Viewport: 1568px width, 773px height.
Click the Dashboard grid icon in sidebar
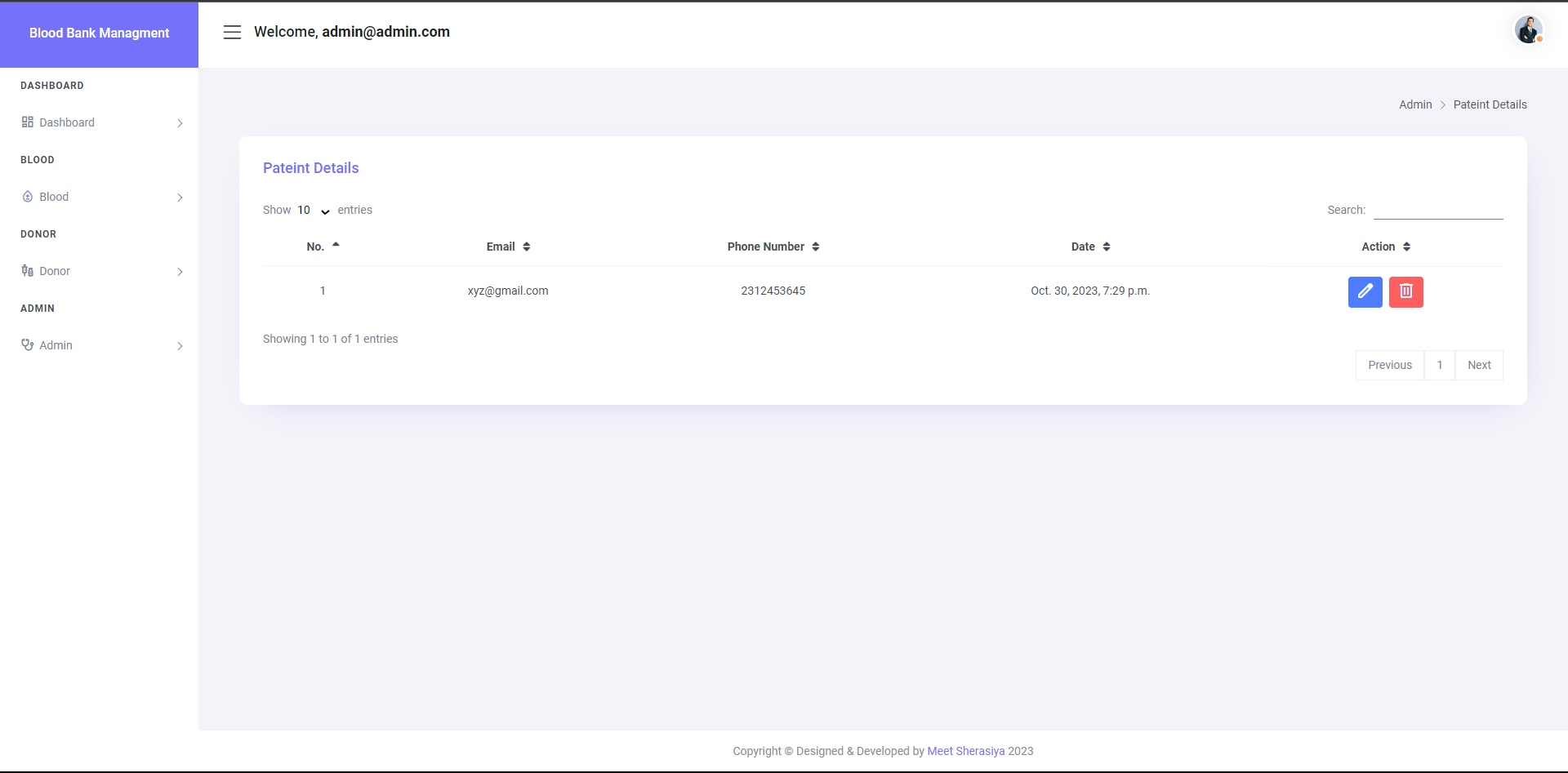click(28, 122)
